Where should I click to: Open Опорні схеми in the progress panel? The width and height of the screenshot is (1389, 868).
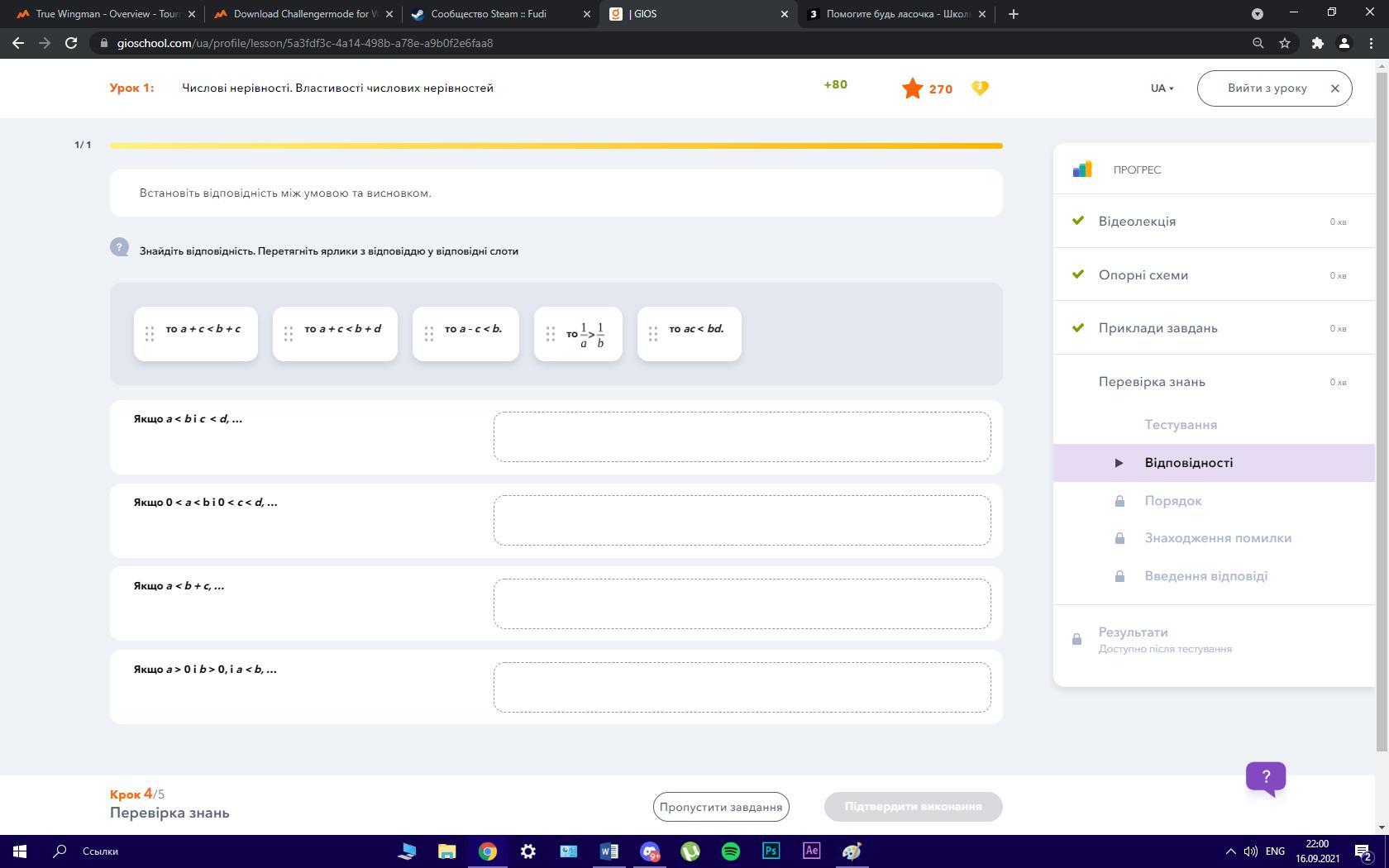[1214, 275]
